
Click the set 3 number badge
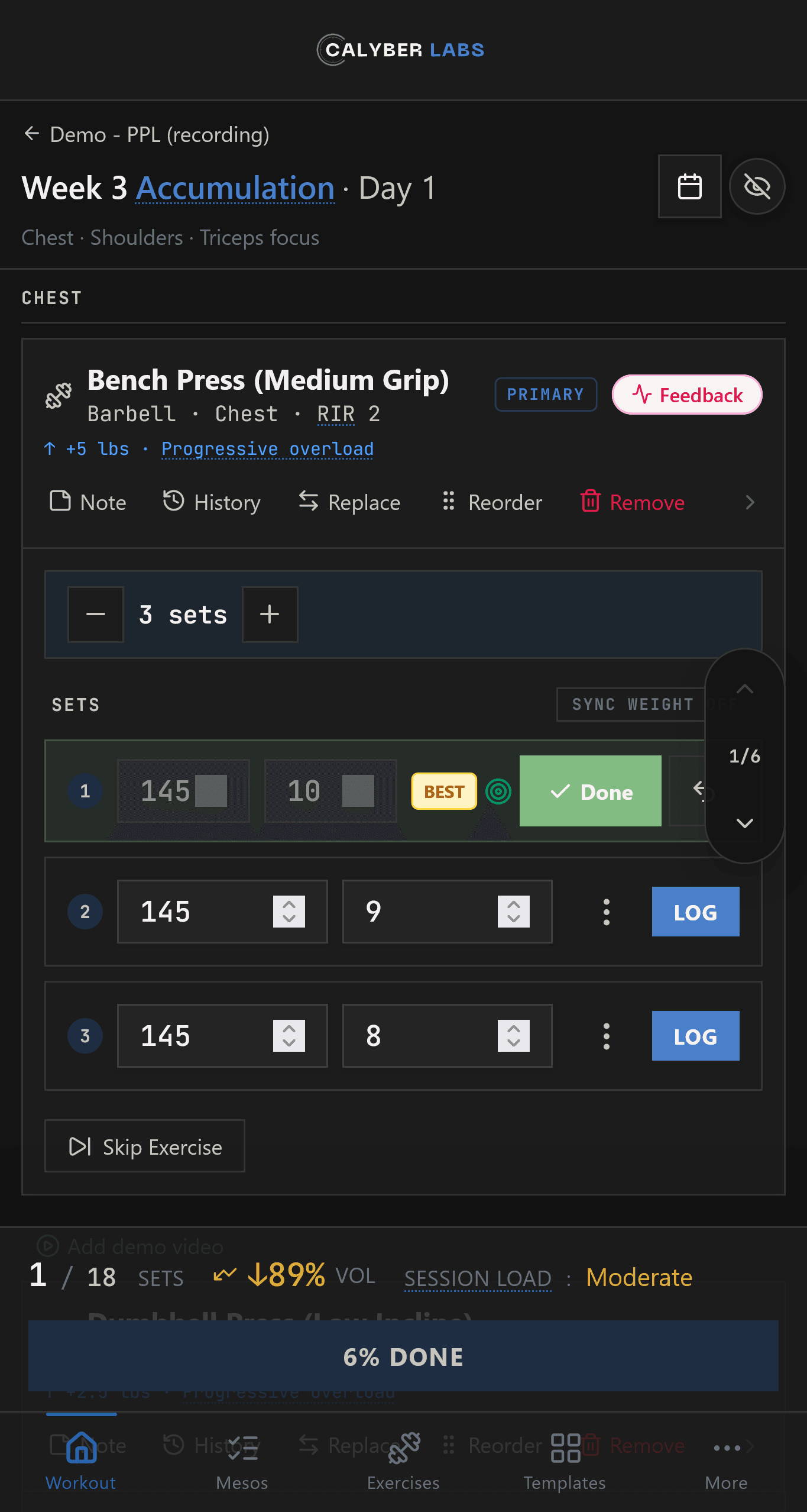tap(85, 1036)
